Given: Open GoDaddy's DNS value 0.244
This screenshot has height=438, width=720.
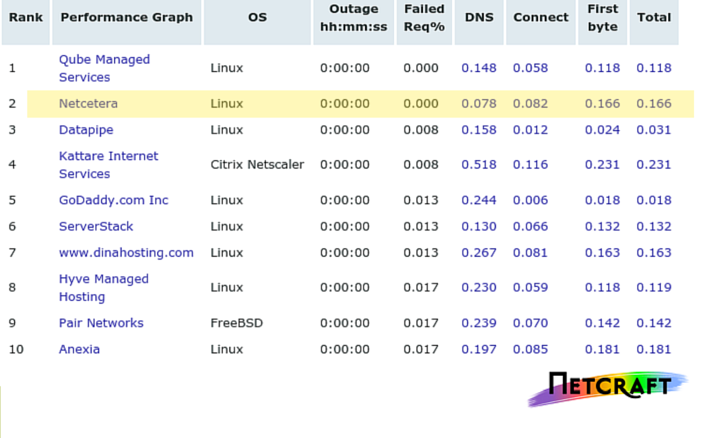Looking at the screenshot, I should [x=479, y=200].
